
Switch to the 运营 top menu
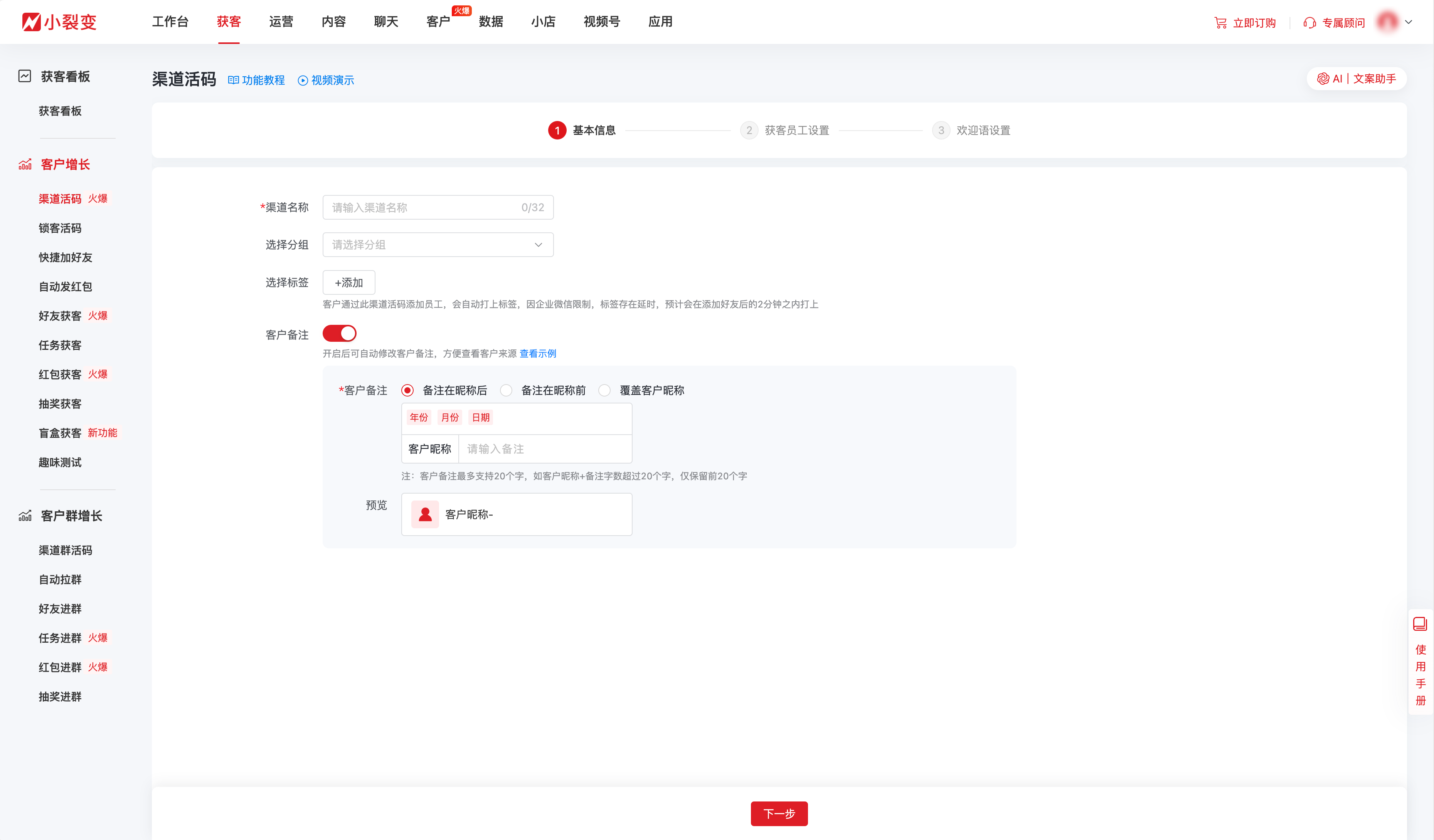pyautogui.click(x=281, y=22)
